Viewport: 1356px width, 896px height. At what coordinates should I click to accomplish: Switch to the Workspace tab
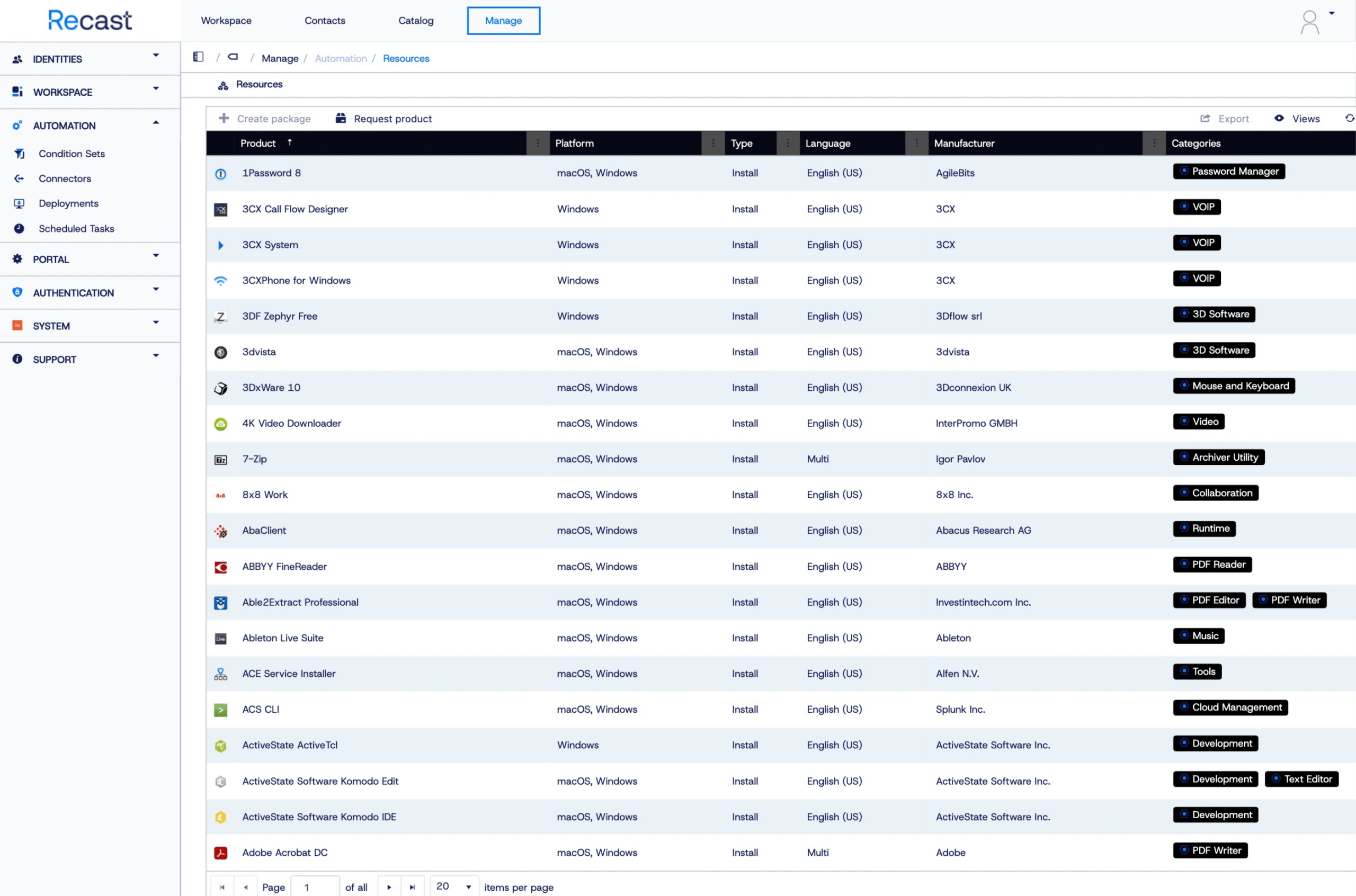226,21
